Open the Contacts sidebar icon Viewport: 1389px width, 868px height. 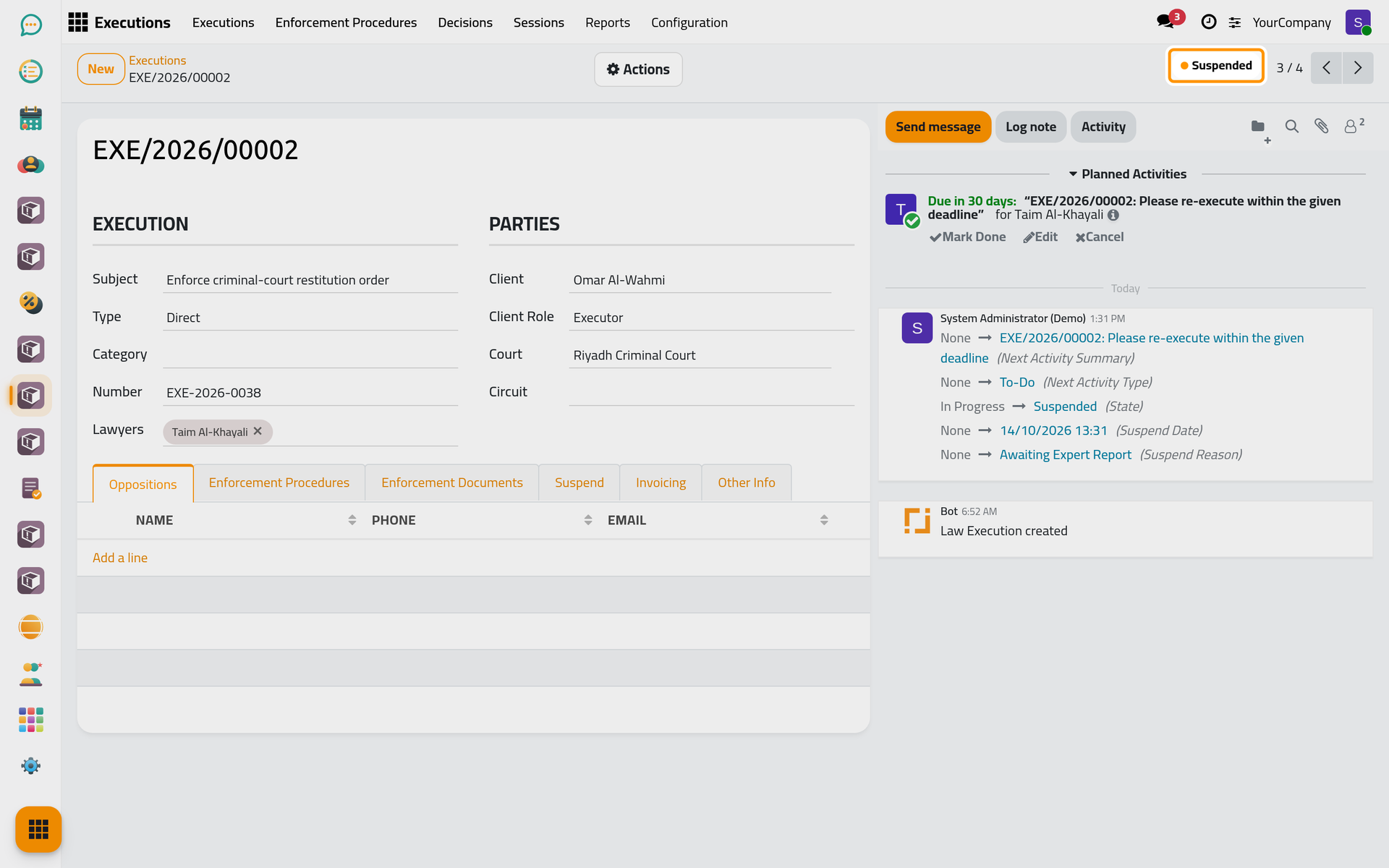(x=30, y=164)
